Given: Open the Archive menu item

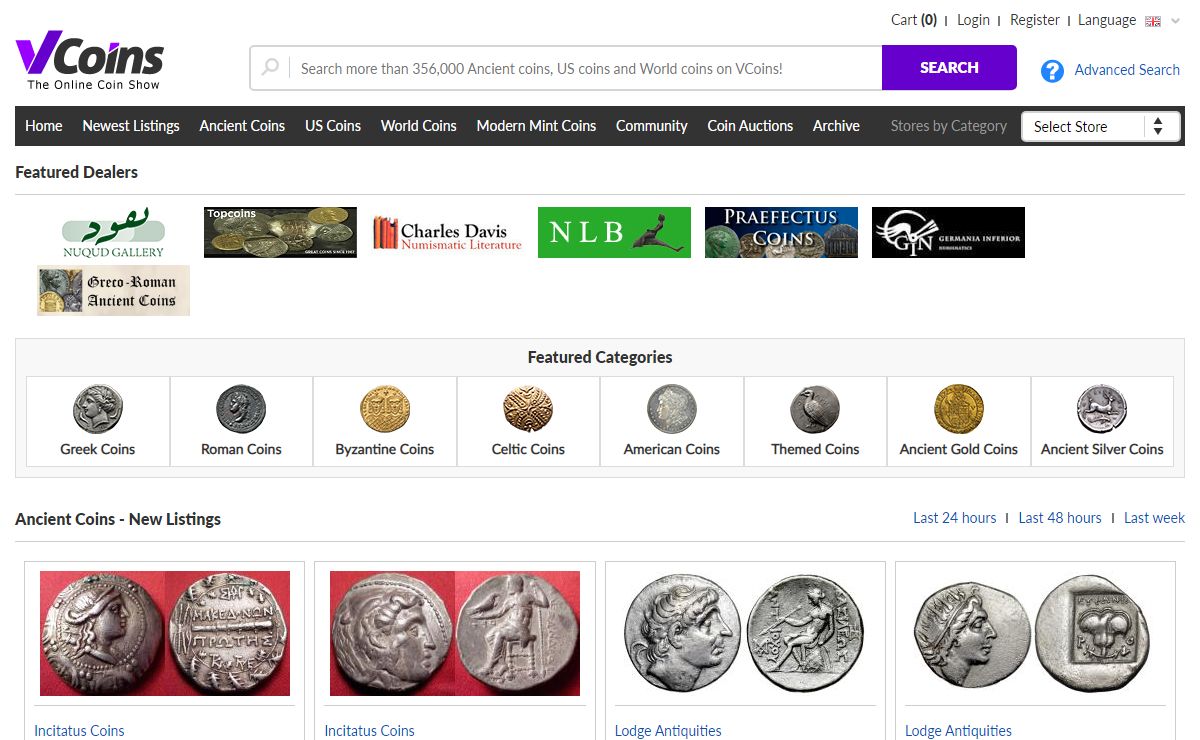Looking at the screenshot, I should (x=836, y=126).
